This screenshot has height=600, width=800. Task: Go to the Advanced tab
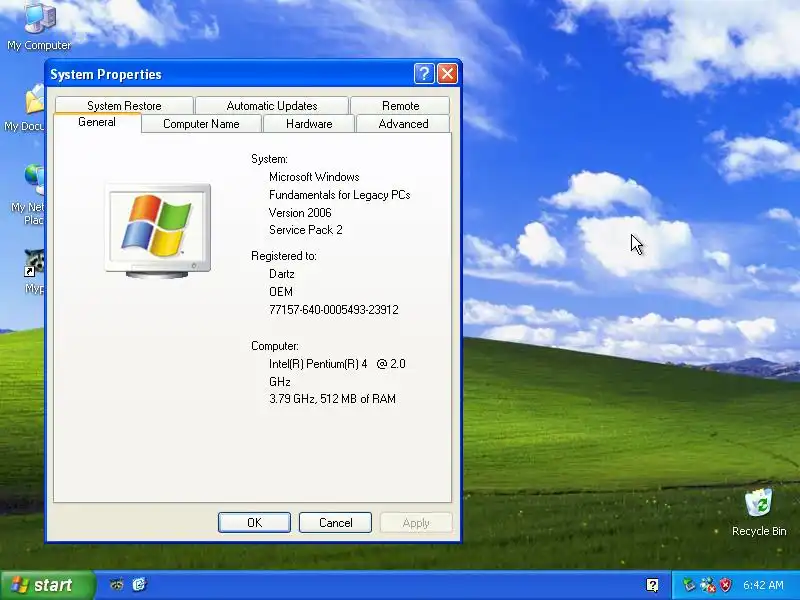pos(403,124)
